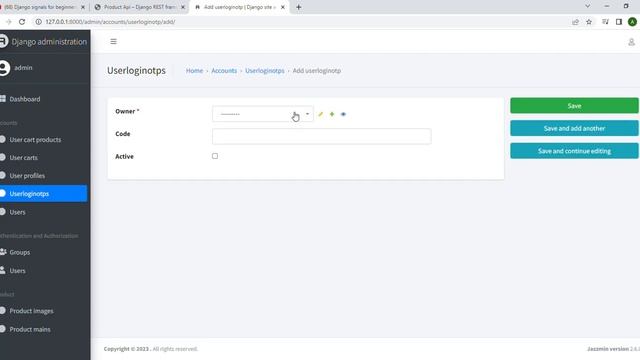The image size is (640, 360).
Task: Open Users under Accounts in the sidebar
Action: (x=17, y=212)
